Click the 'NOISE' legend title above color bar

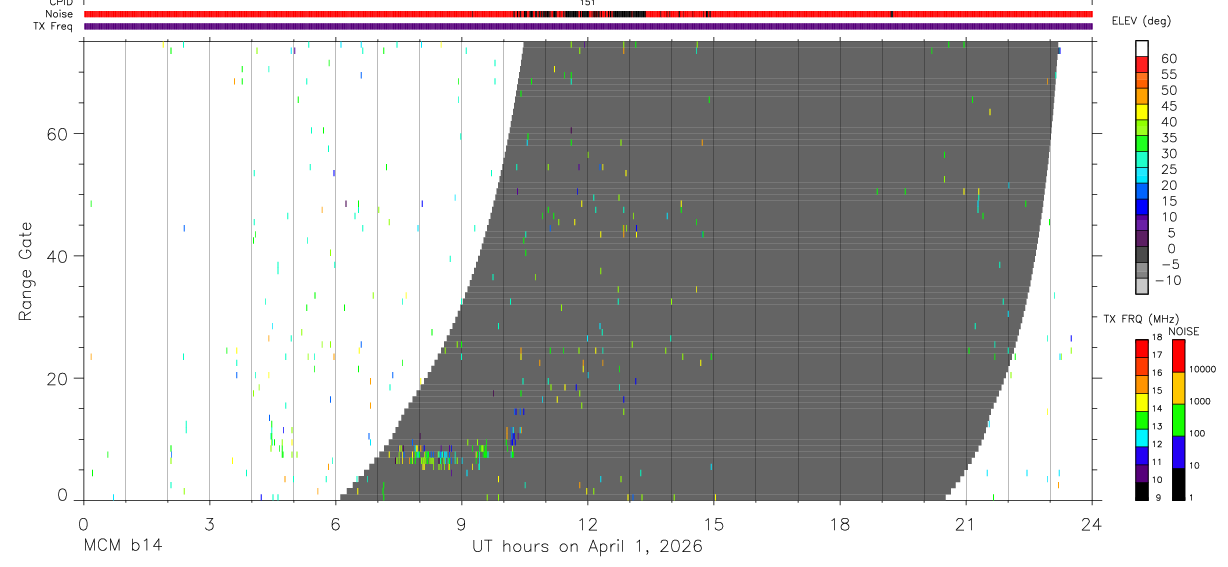tap(1185, 331)
